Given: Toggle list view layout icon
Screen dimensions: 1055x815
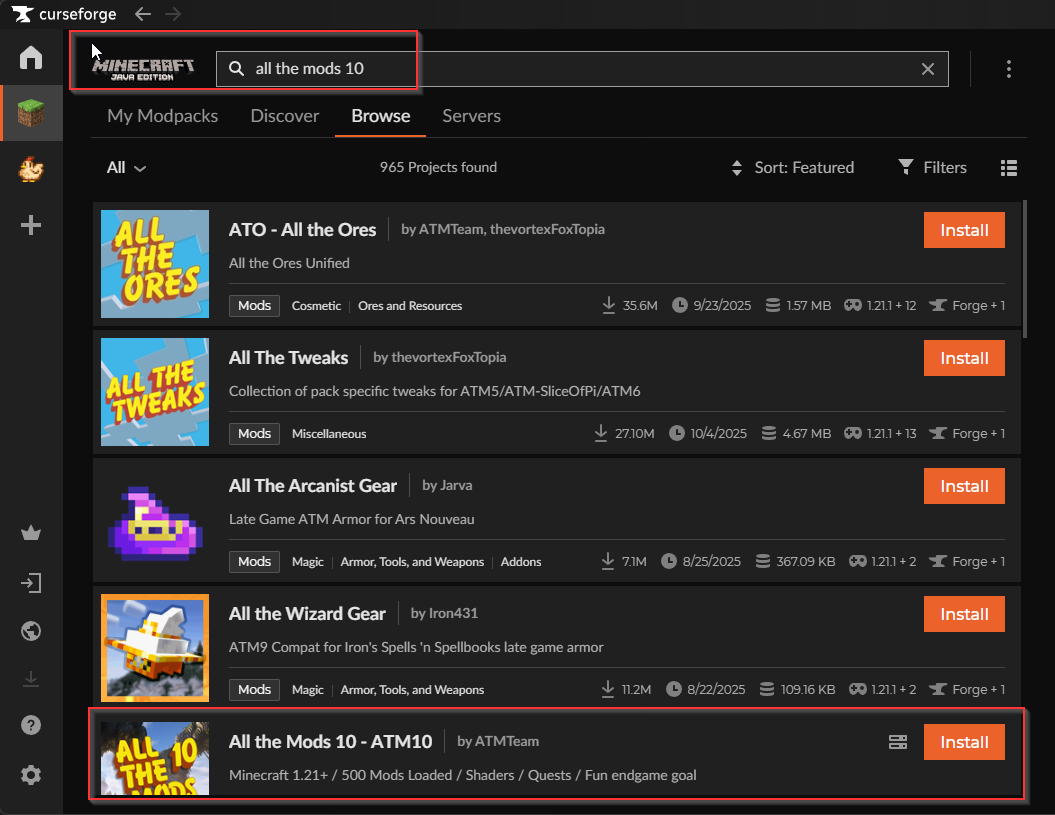Looking at the screenshot, I should pyautogui.click(x=1009, y=168).
